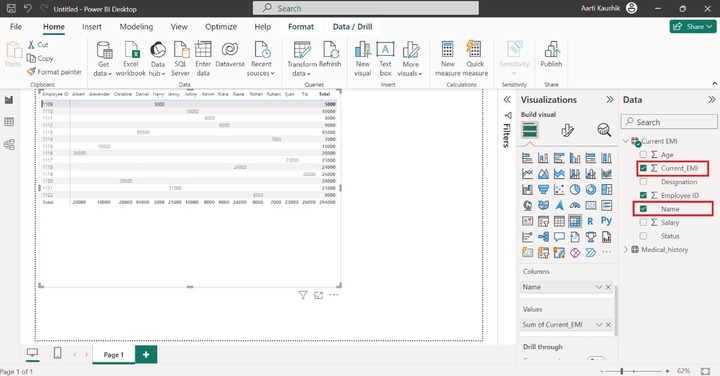Select the scatter chart visual
This screenshot has width=720, height=376.
point(559,190)
